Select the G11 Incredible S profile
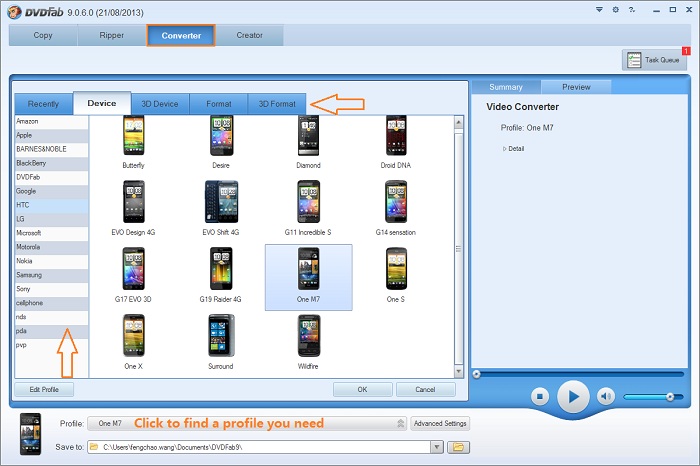This screenshot has height=466, width=700. point(308,208)
